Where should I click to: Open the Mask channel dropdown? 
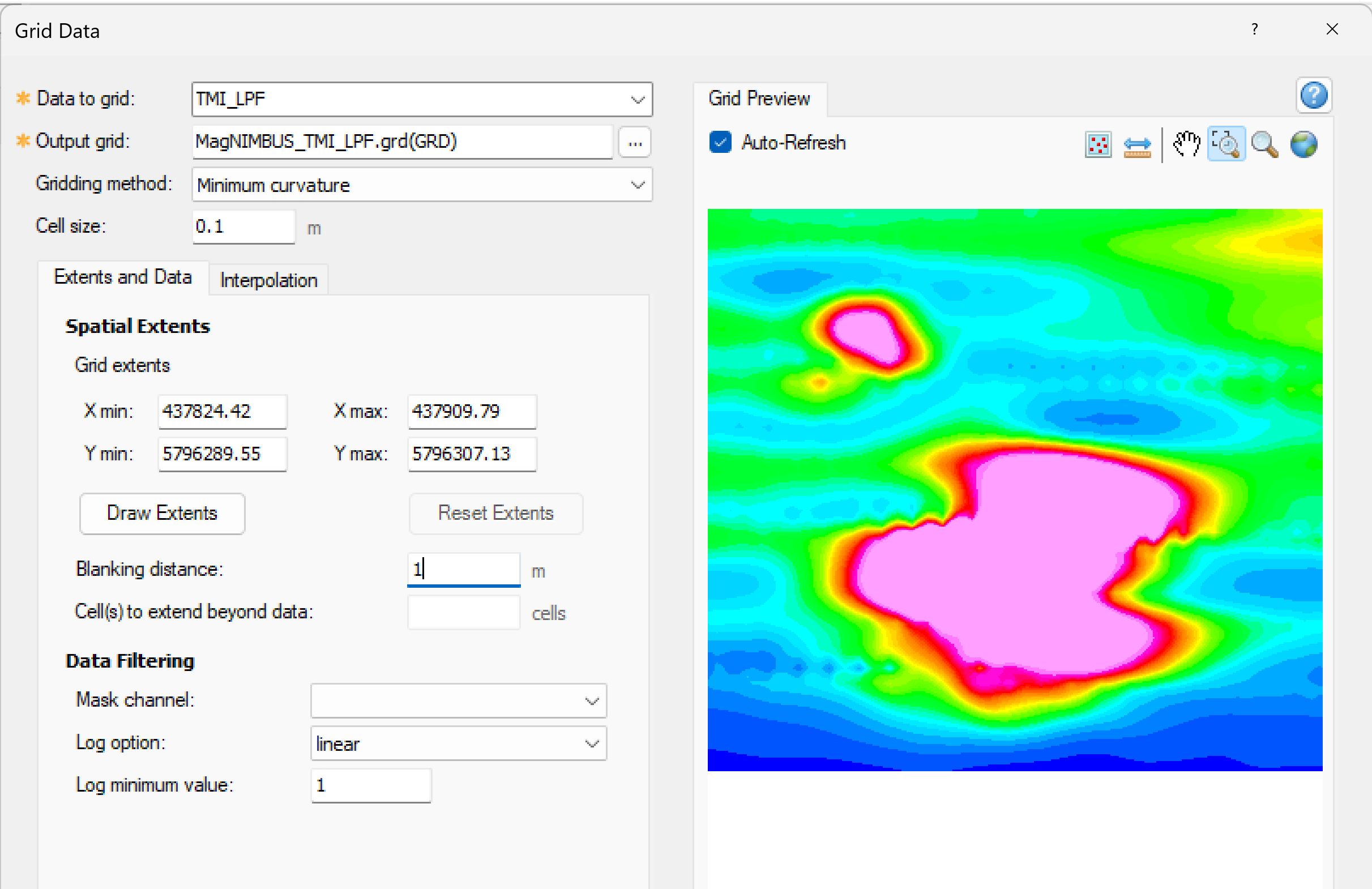(x=592, y=700)
